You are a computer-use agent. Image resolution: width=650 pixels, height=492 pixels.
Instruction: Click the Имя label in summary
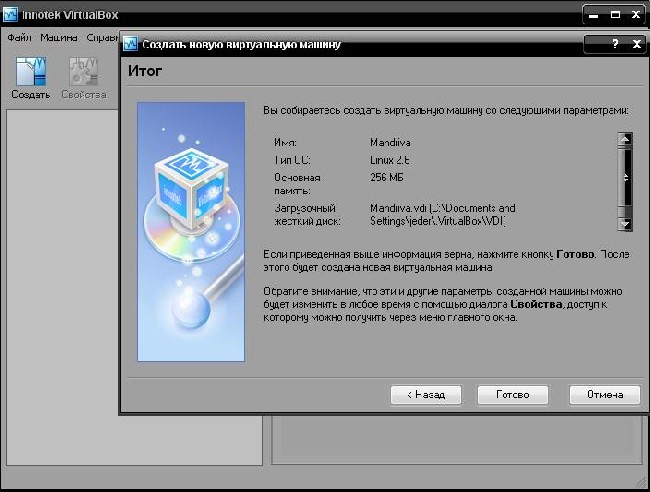pos(285,143)
